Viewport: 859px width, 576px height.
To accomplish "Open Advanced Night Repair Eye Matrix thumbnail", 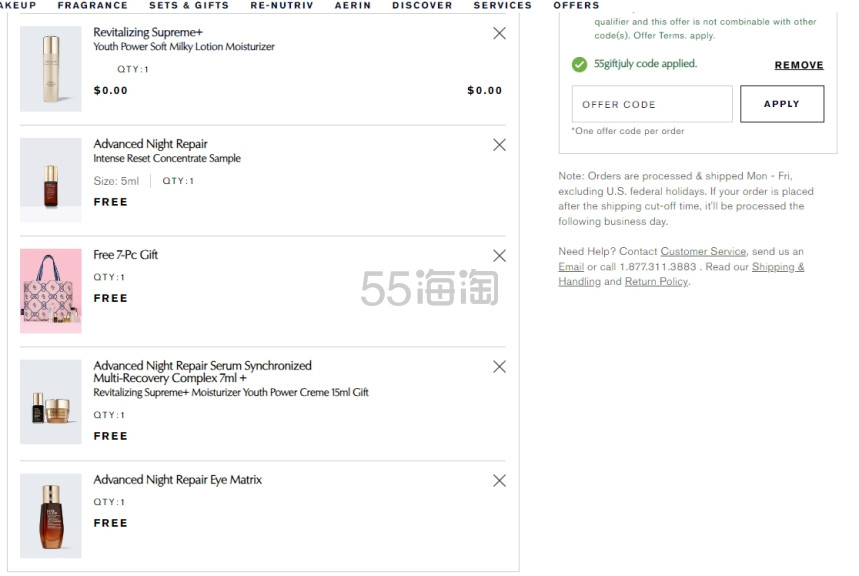I will click(x=51, y=516).
